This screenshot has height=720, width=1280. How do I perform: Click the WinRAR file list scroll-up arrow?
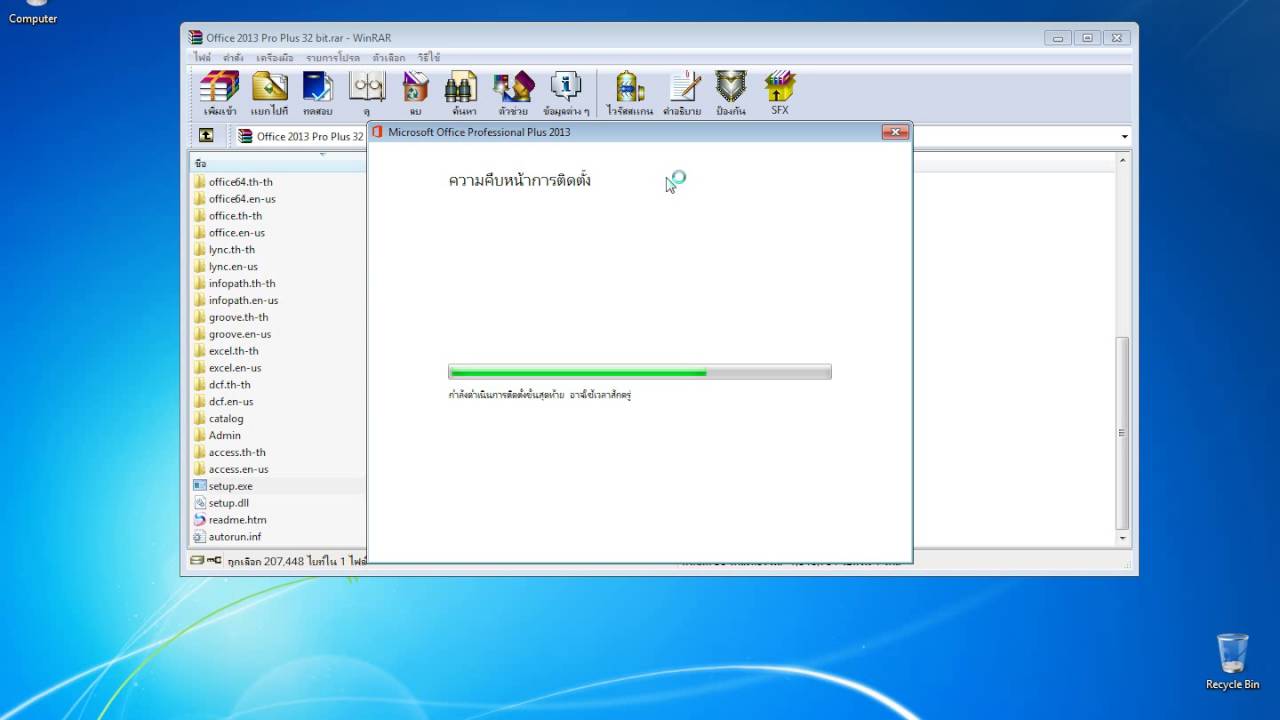click(1123, 161)
